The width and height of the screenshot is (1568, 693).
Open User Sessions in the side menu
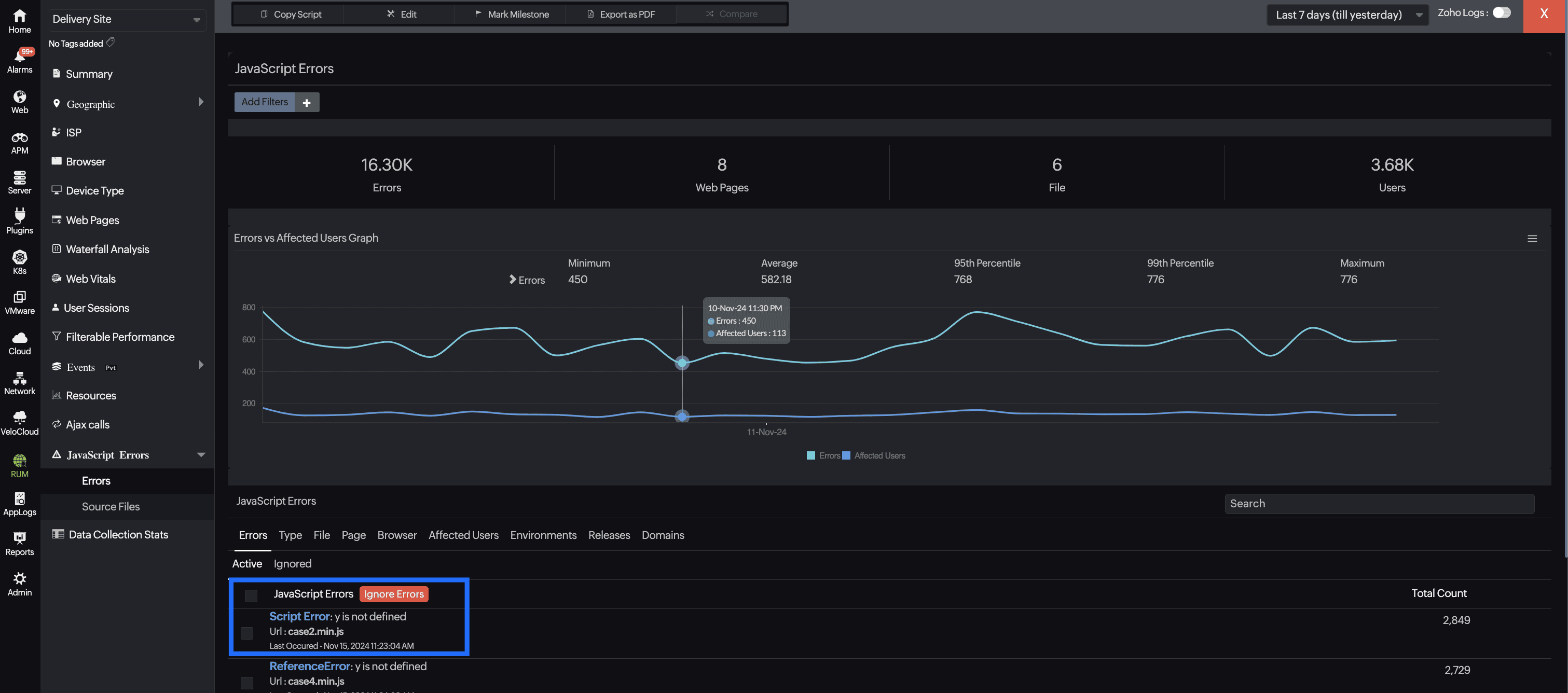[x=96, y=308]
